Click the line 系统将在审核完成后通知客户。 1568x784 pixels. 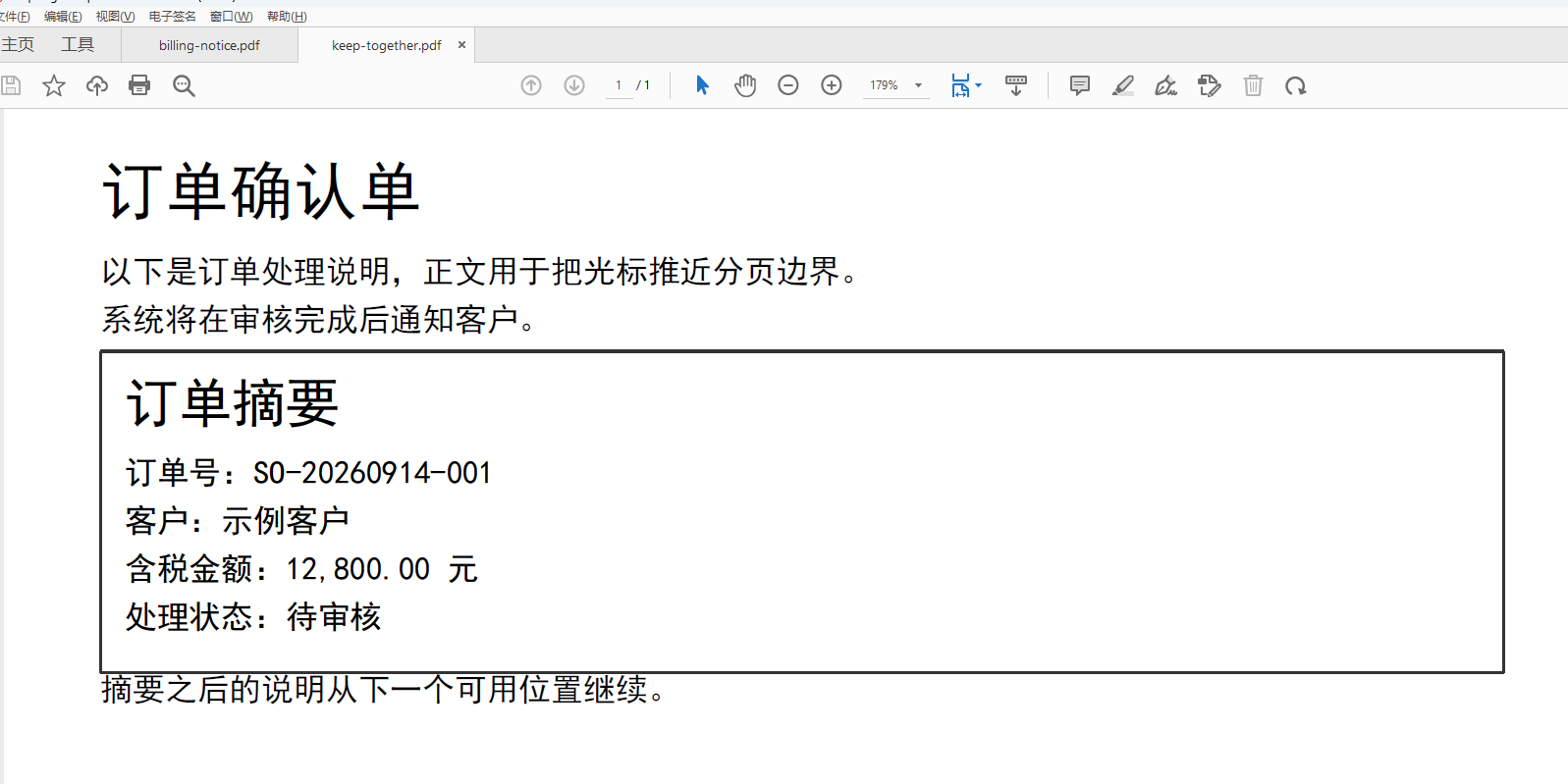pos(319,319)
